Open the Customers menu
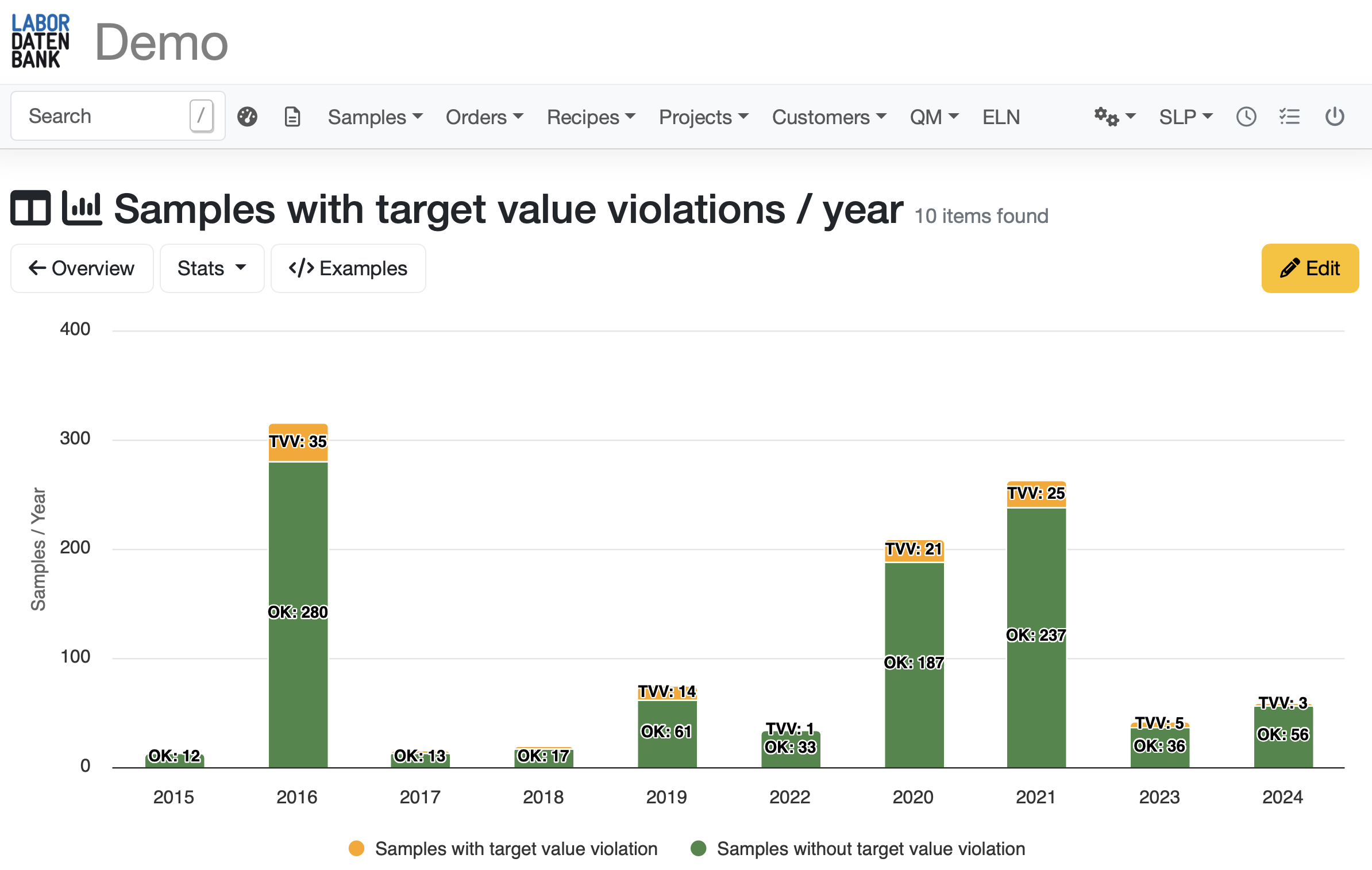This screenshot has width=1372, height=870. [x=828, y=117]
